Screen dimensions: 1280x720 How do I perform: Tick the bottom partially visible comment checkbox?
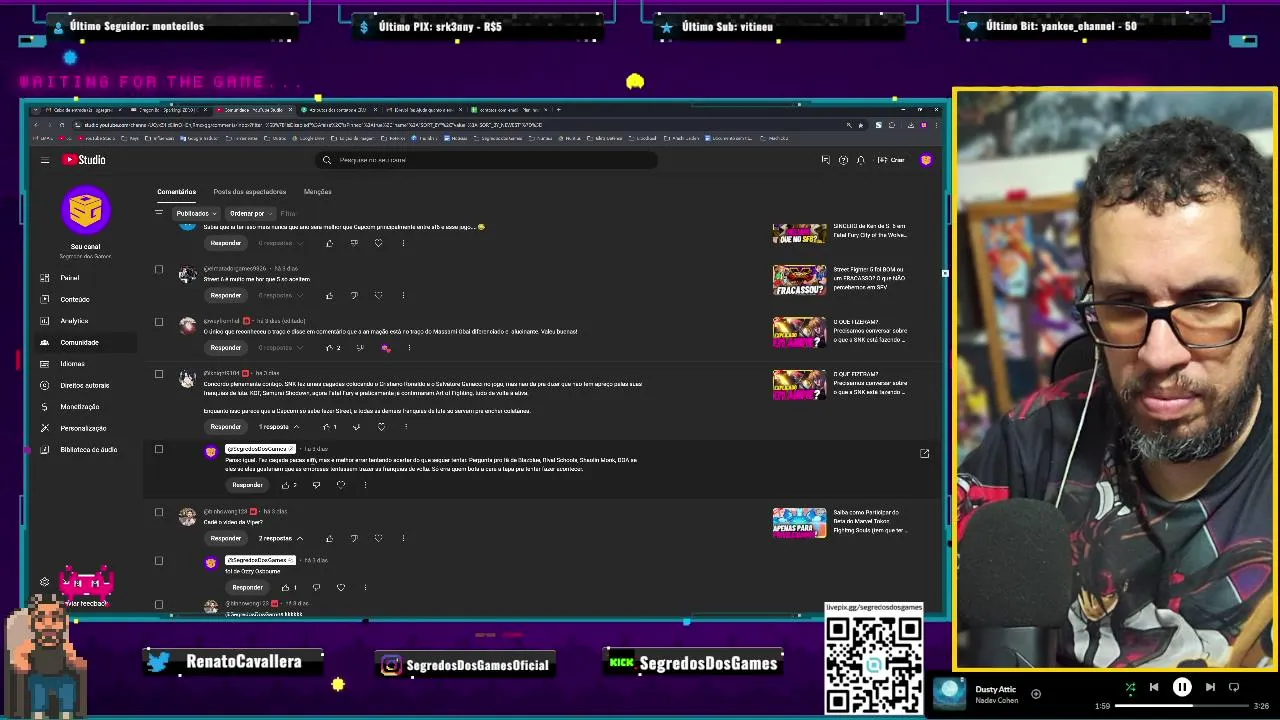[159, 604]
